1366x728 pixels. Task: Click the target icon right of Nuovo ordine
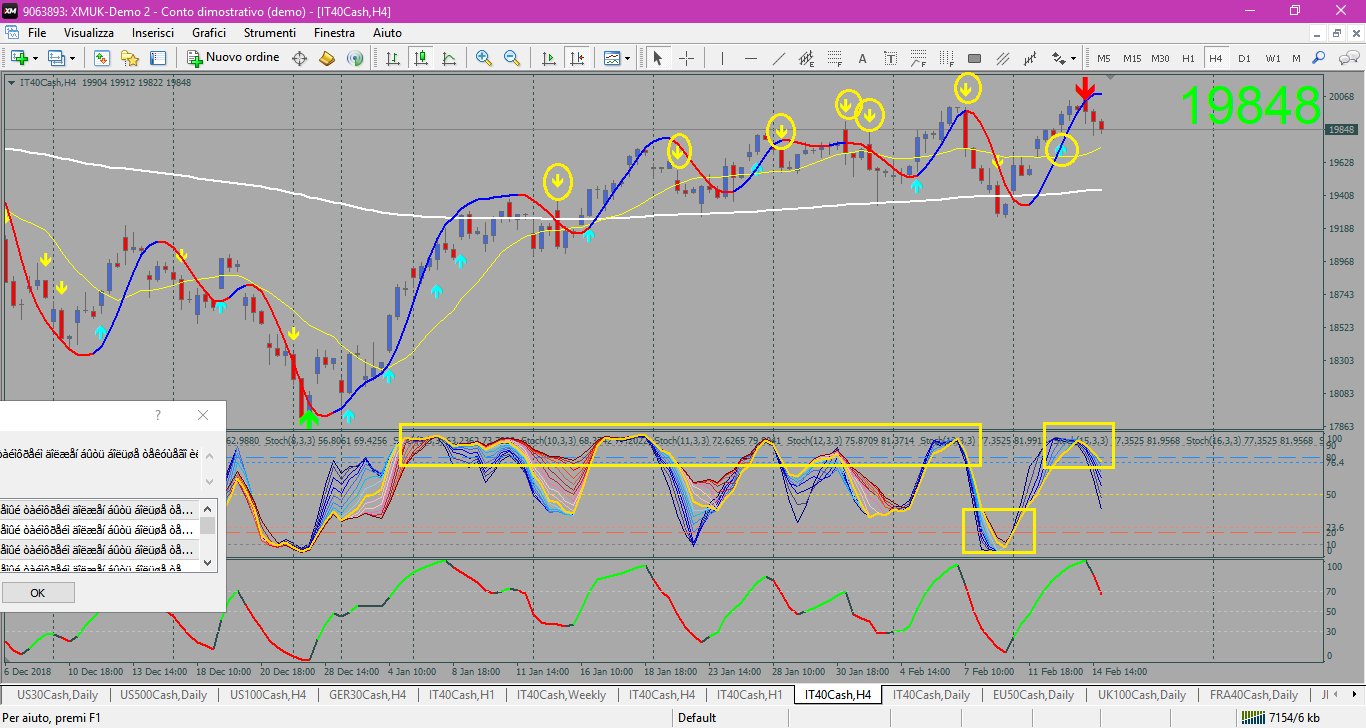(299, 58)
